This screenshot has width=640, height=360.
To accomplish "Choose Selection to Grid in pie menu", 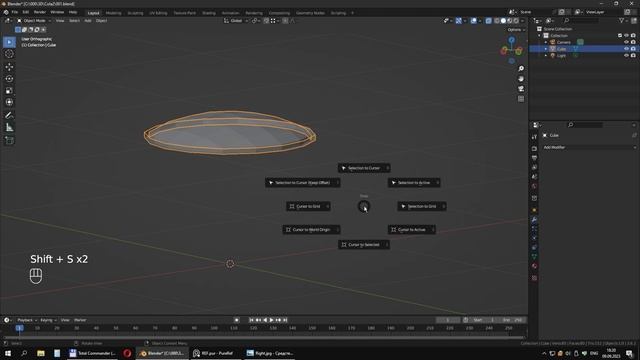I will click(422, 207).
